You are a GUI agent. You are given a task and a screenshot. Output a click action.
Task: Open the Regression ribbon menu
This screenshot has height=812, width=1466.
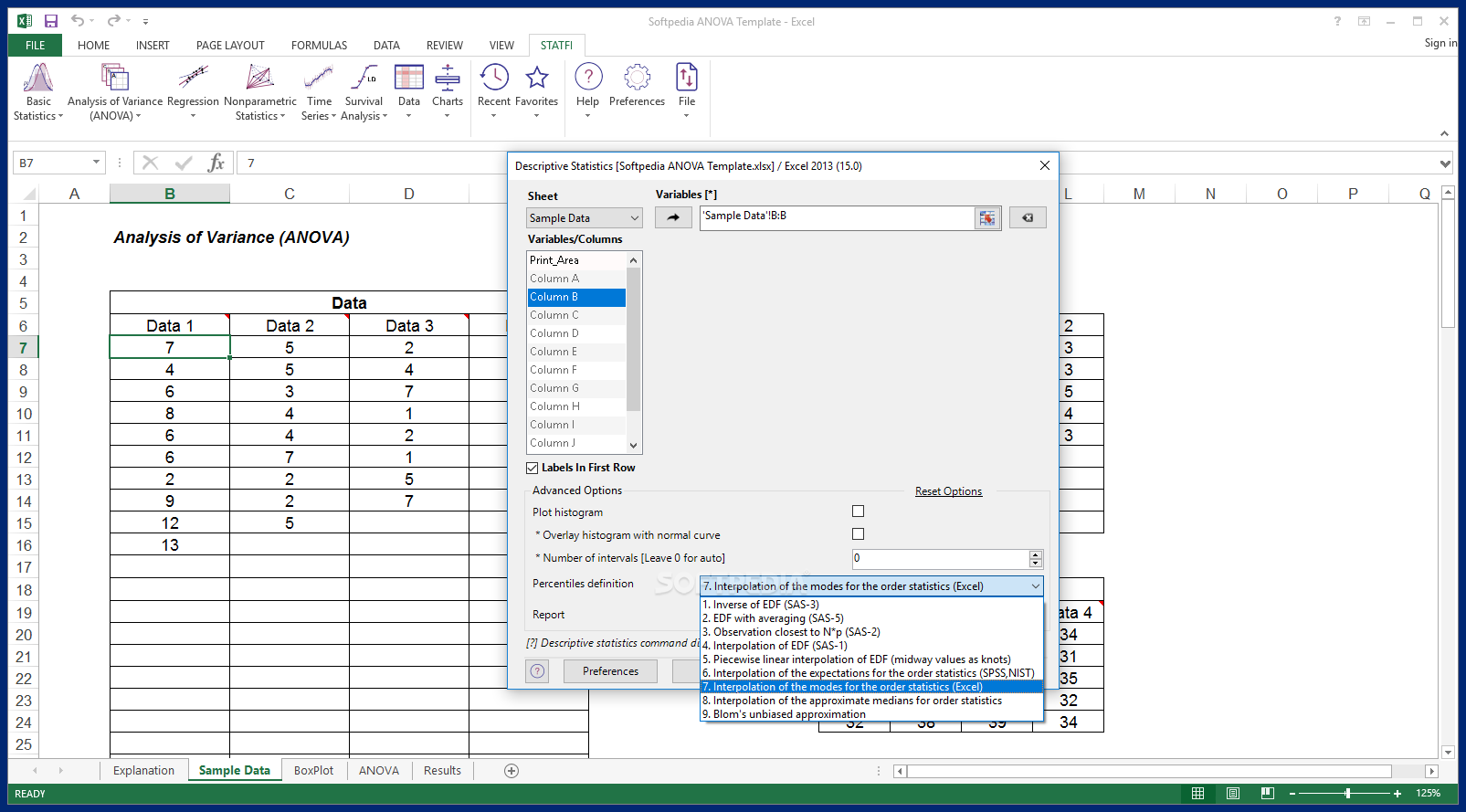(193, 91)
